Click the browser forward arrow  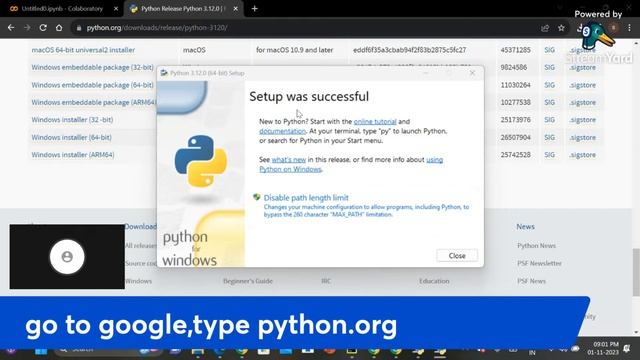27,28
